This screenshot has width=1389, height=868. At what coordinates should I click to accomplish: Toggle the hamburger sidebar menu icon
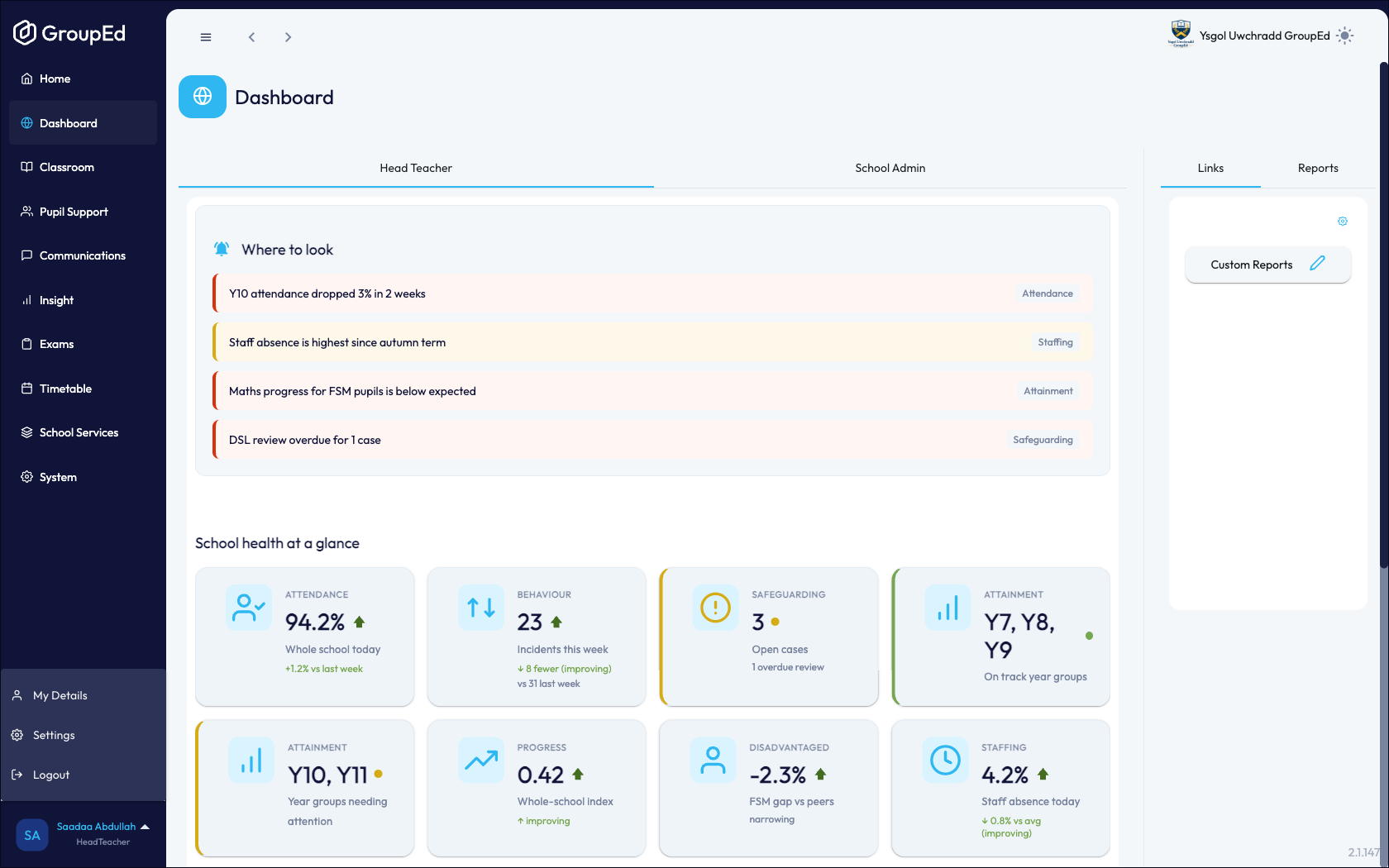coord(206,37)
